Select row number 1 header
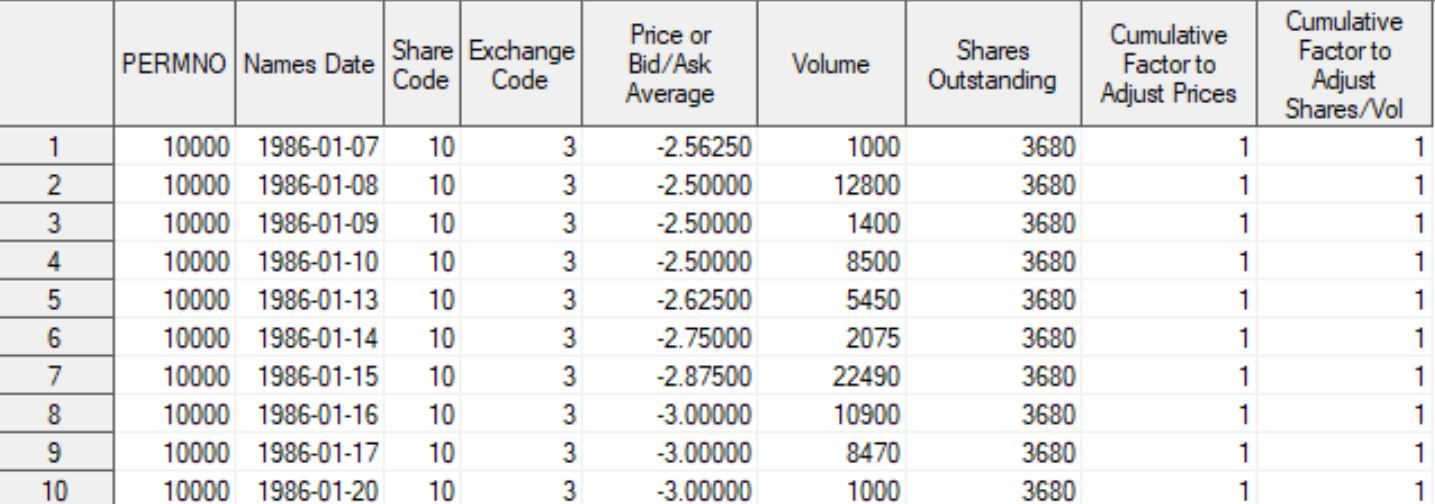The image size is (1435, 504). [x=57, y=149]
